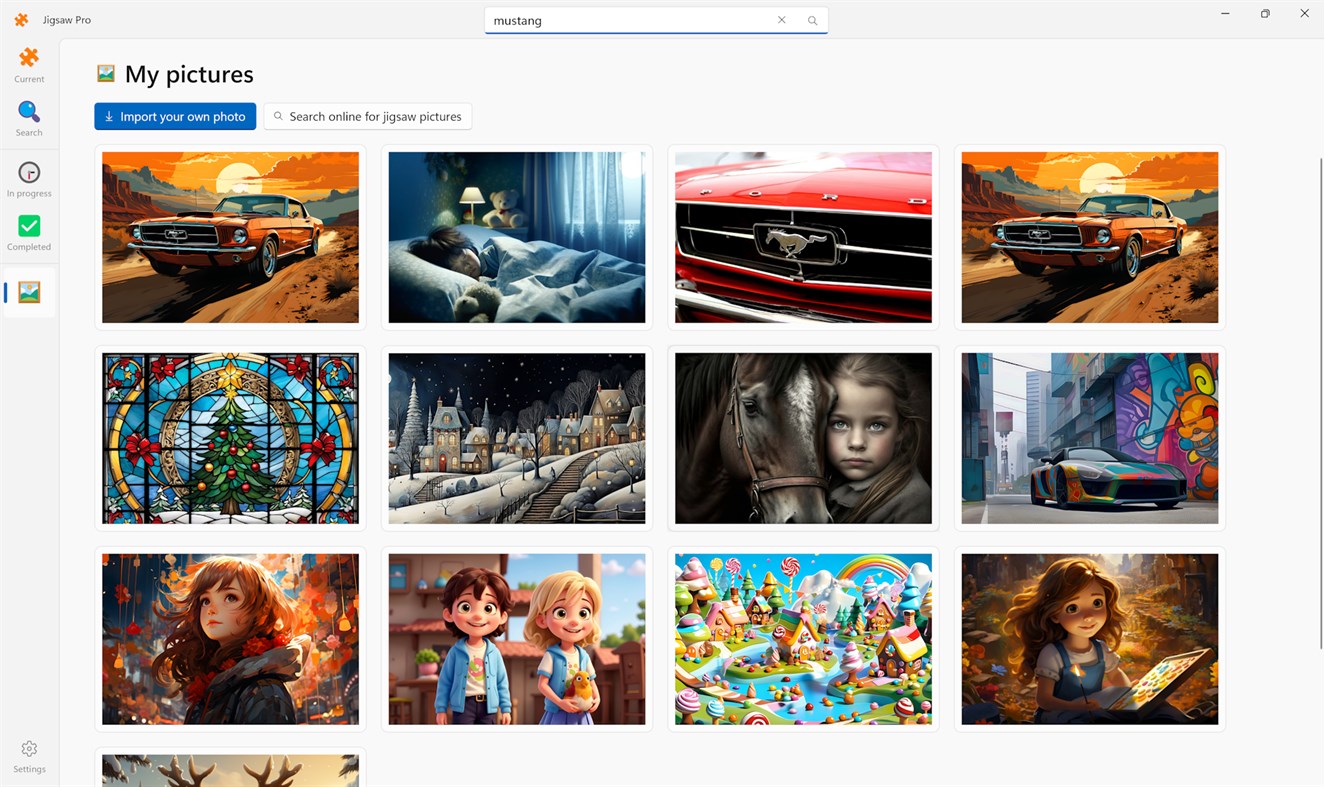The height and width of the screenshot is (787, 1325).
Task: Run the search using the magnifier icon
Action: (x=812, y=19)
